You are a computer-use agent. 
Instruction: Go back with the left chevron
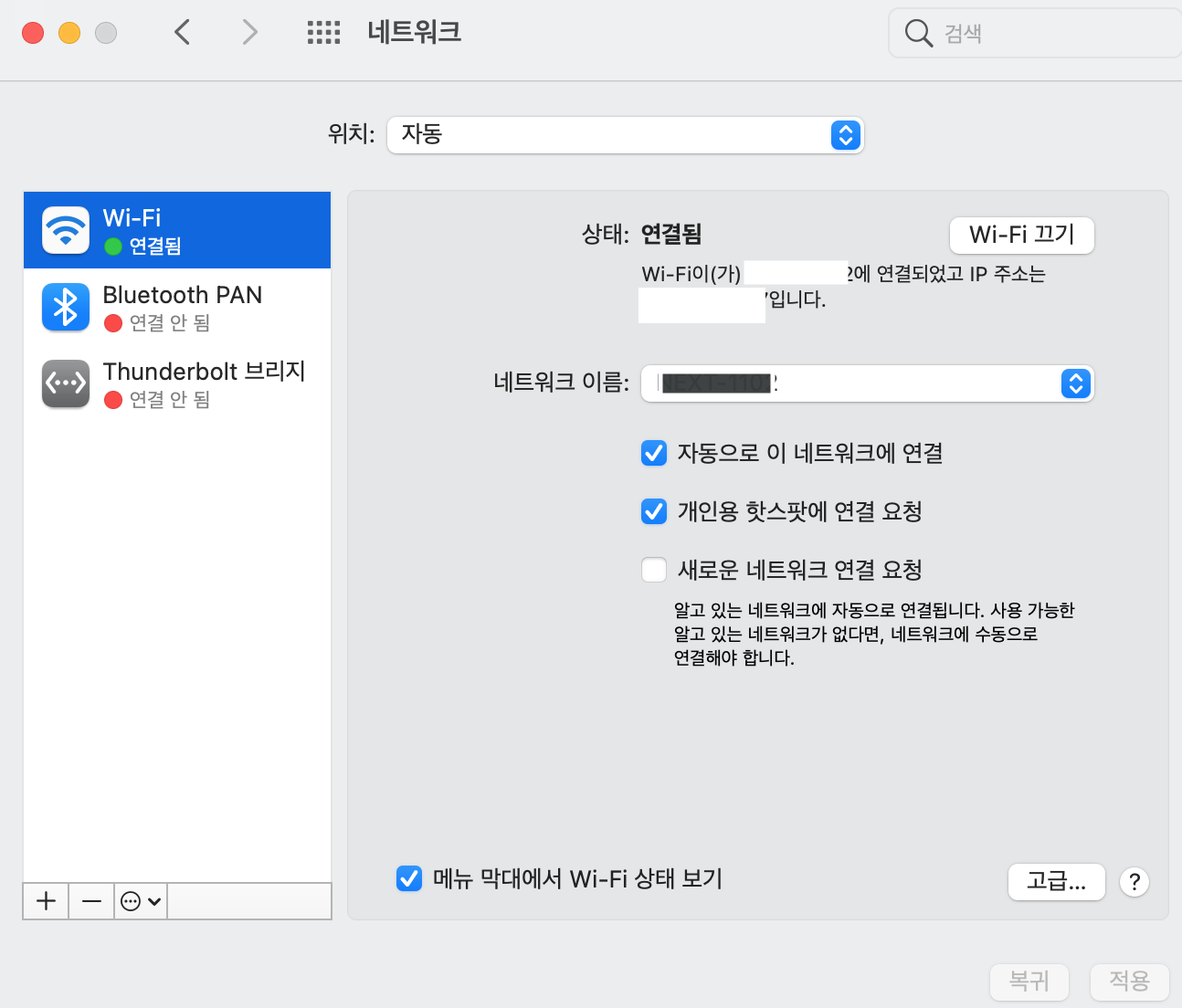click(x=183, y=33)
